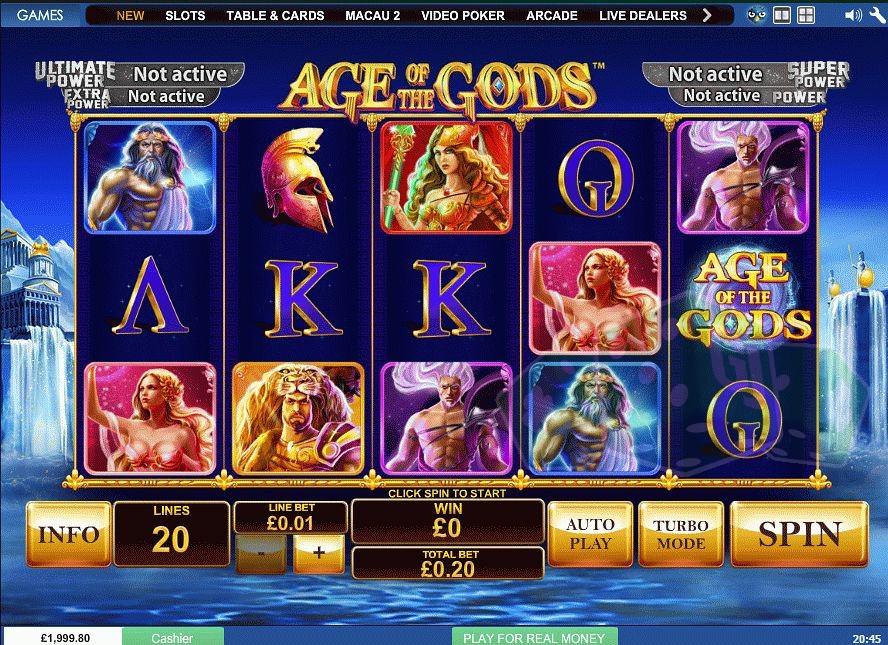Image resolution: width=888 pixels, height=645 pixels.
Task: Open settings with the wrench icon
Action: pyautogui.click(x=877, y=15)
